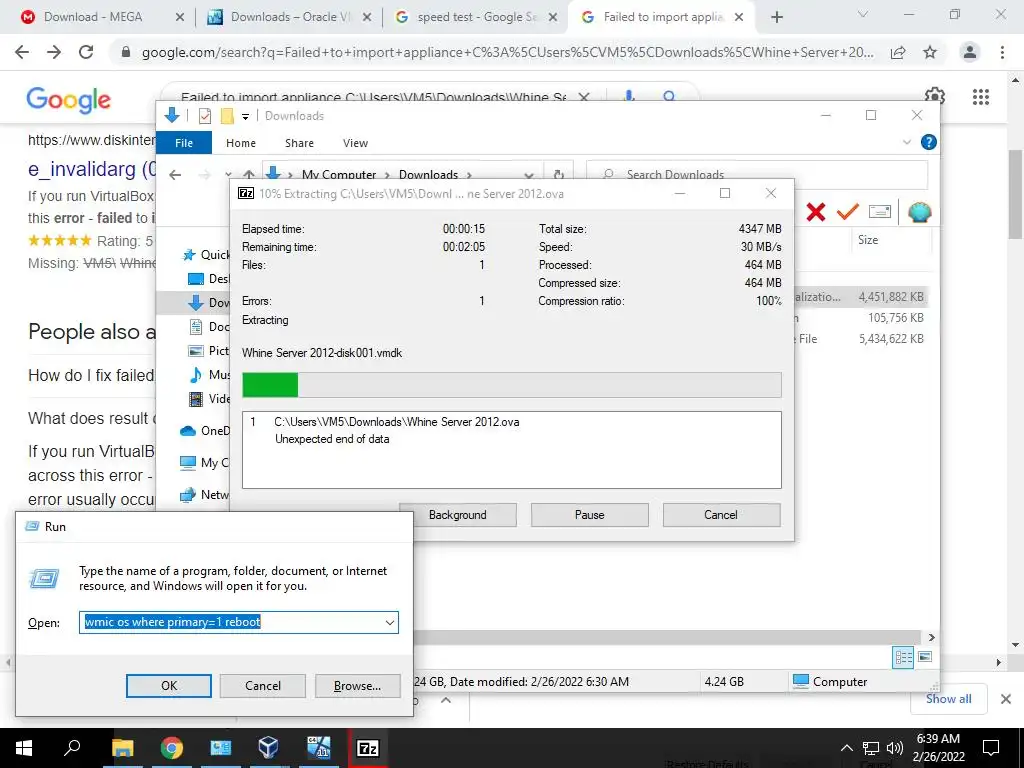Click the Google logo
The width and height of the screenshot is (1024, 768).
point(68,99)
